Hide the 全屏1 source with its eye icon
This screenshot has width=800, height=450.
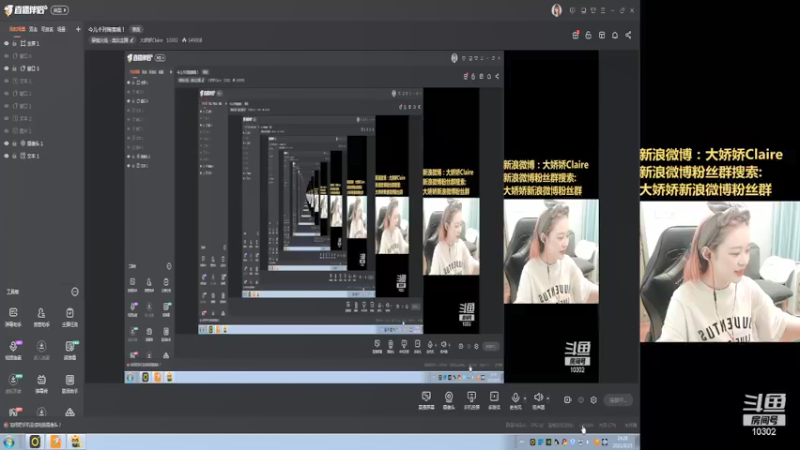[7, 43]
